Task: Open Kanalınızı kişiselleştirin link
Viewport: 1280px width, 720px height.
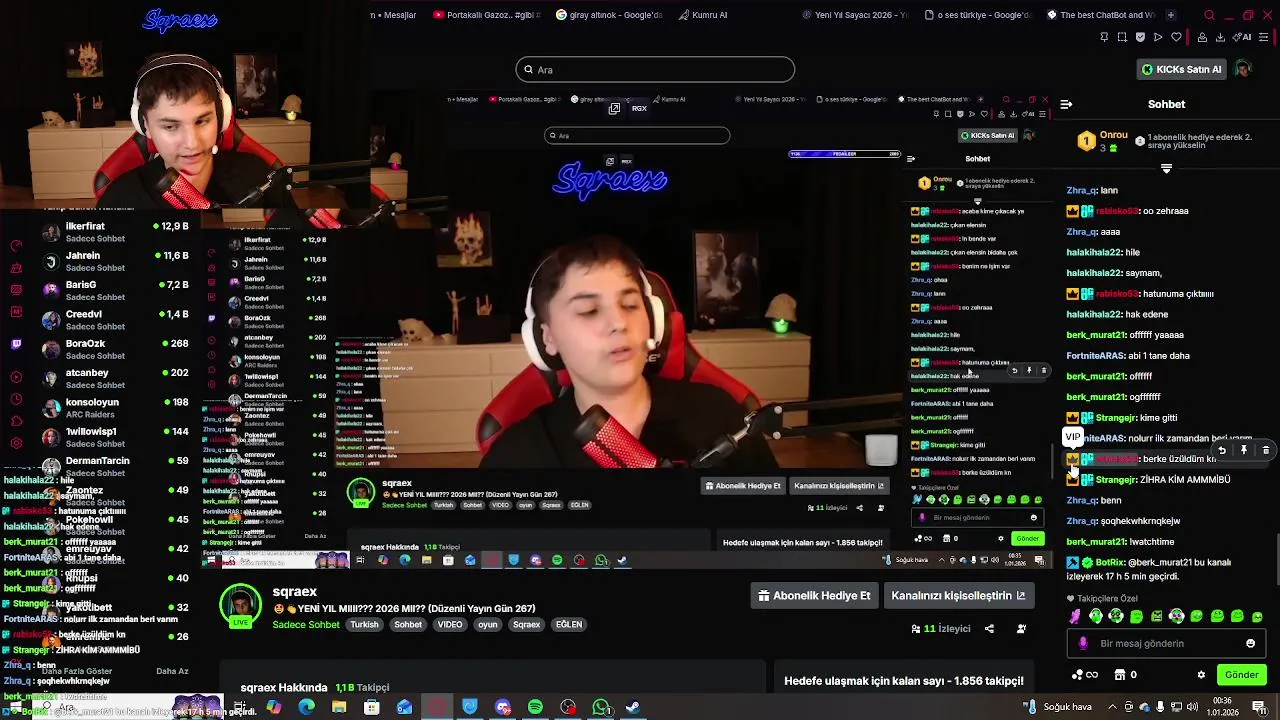Action: (x=958, y=596)
